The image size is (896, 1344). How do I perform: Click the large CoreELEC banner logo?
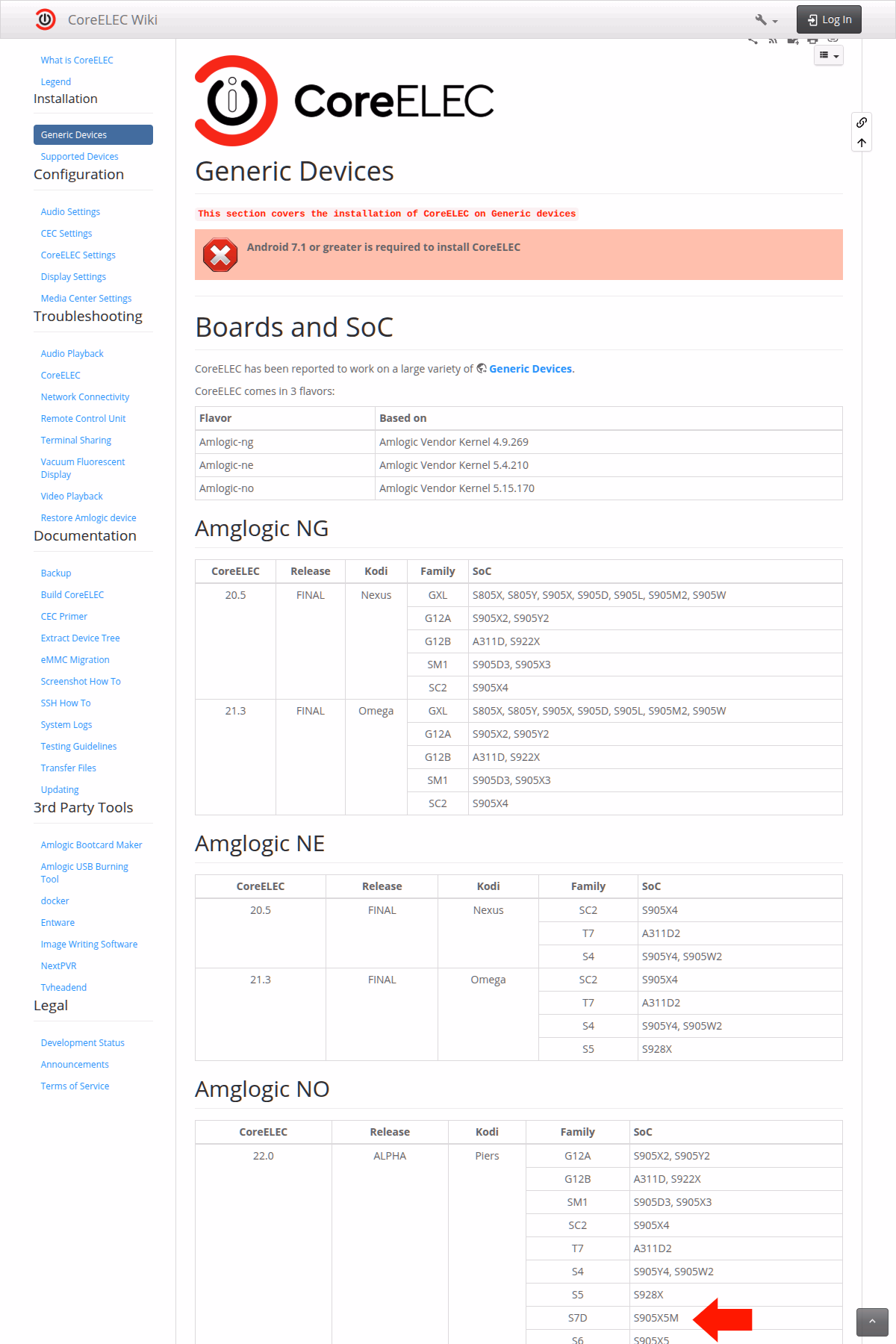(345, 101)
